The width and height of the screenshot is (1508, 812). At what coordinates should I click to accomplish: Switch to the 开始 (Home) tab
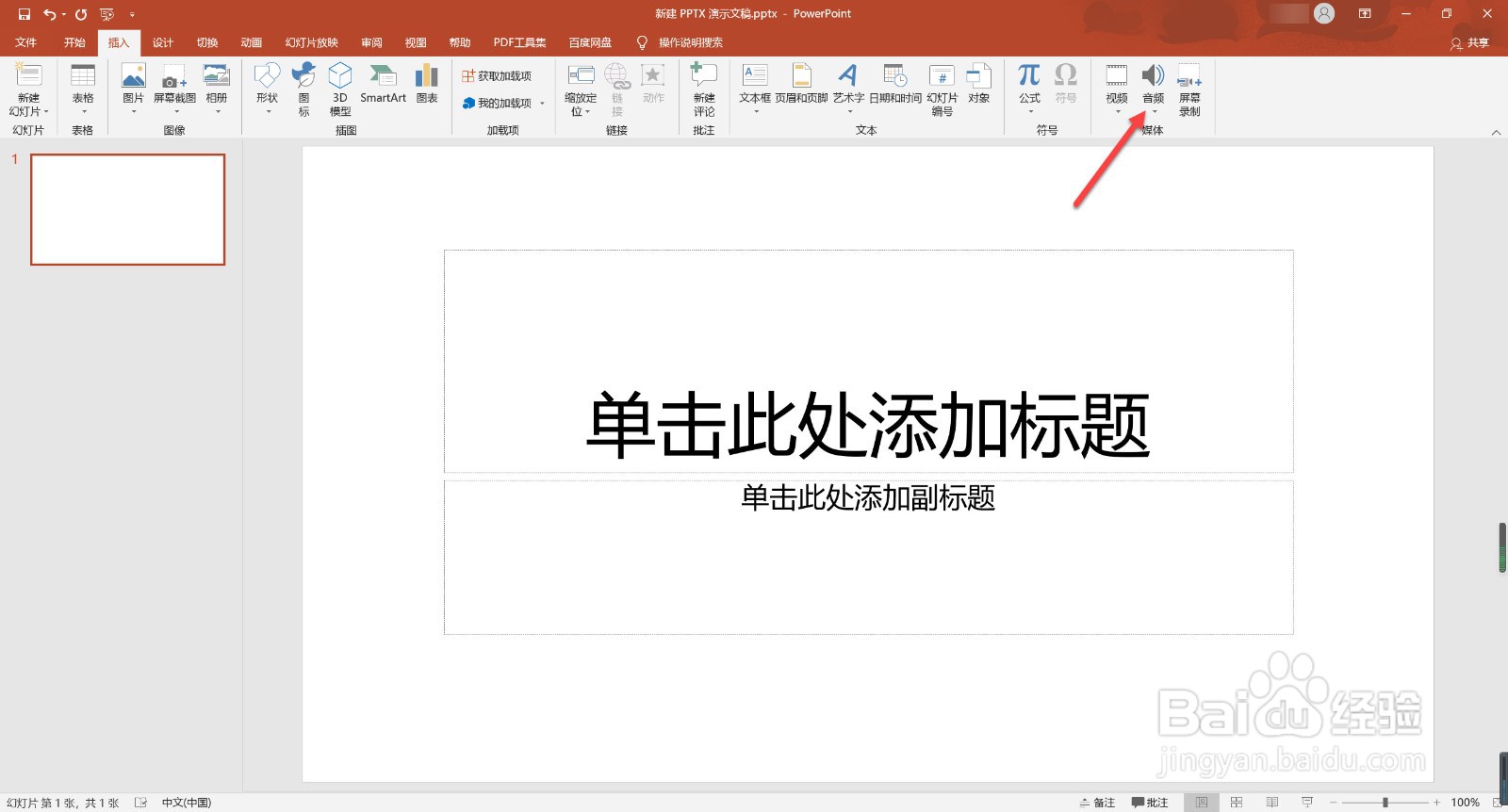74,42
